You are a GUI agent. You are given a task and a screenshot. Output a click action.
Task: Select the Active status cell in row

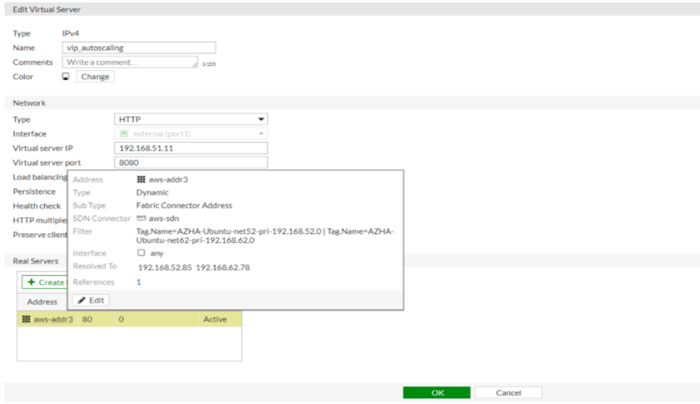[216, 320]
